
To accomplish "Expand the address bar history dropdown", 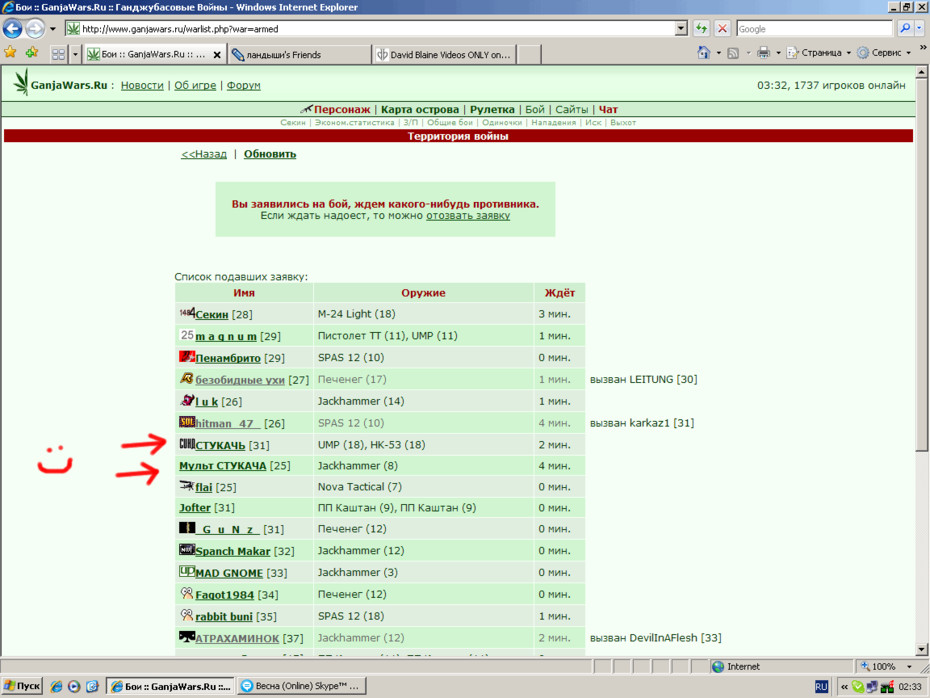I will click(x=681, y=28).
